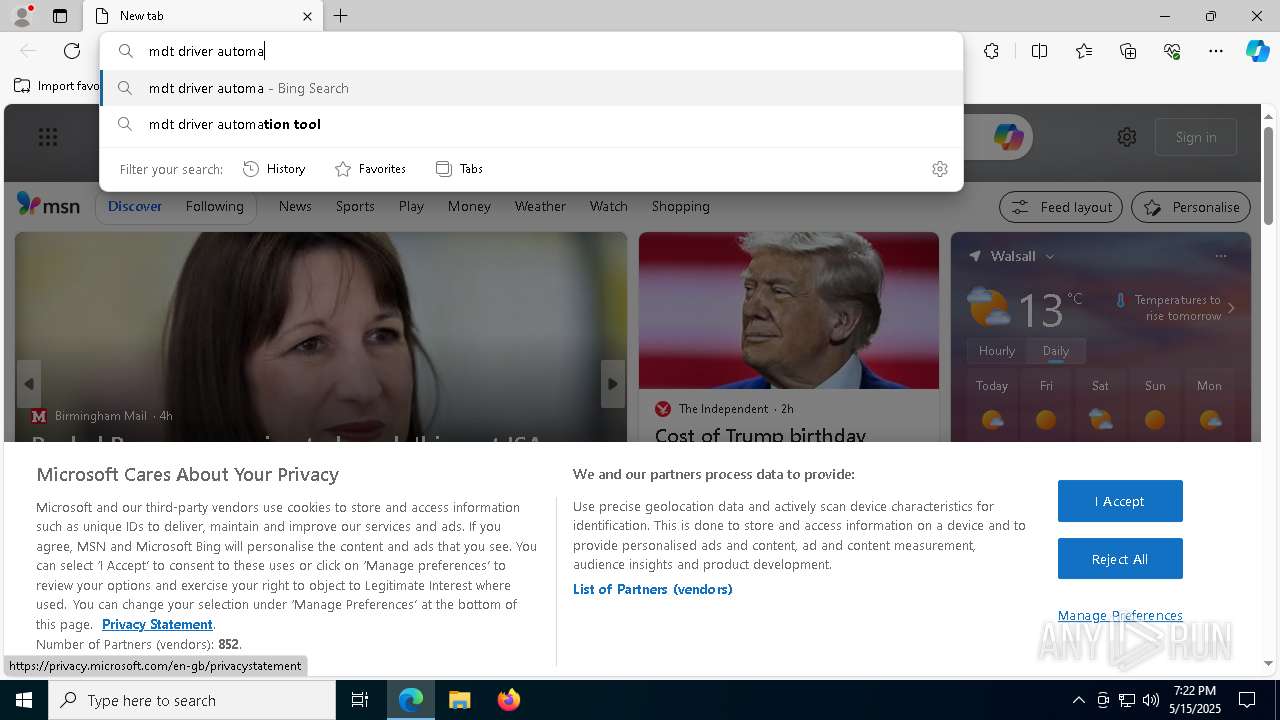Switch weather view to Daily
The height and width of the screenshot is (720, 1280).
pyautogui.click(x=1056, y=351)
